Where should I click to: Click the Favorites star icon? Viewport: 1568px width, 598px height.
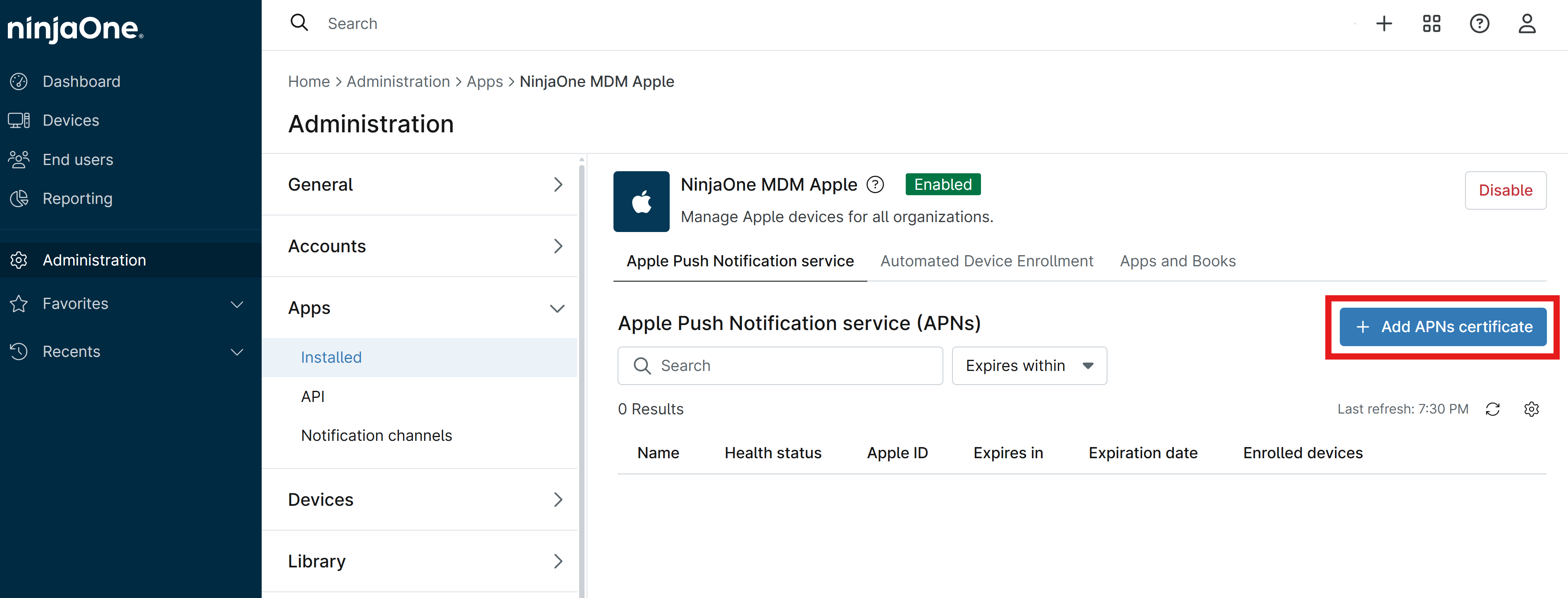(19, 303)
